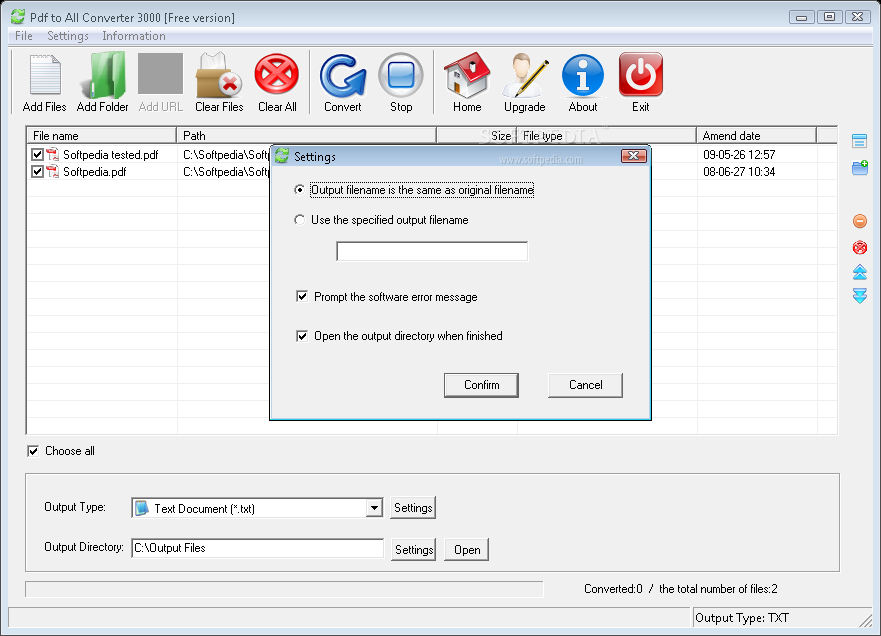
Task: Click the 'Converted:0' status text
Action: [613, 589]
